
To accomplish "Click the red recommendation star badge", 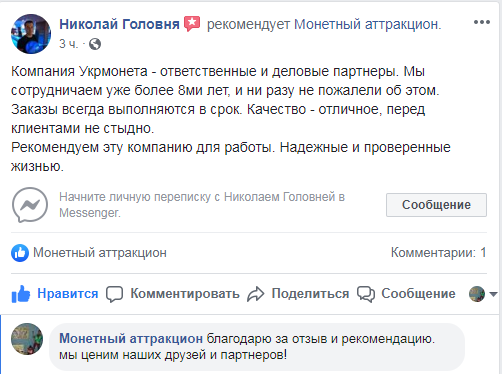I will [x=192, y=24].
